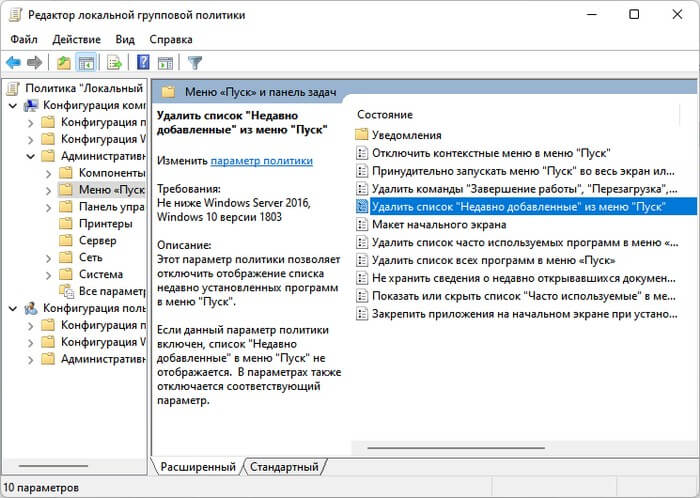Collapse the computer Административные шаблоны node
This screenshot has height=498, width=700.
(31, 156)
